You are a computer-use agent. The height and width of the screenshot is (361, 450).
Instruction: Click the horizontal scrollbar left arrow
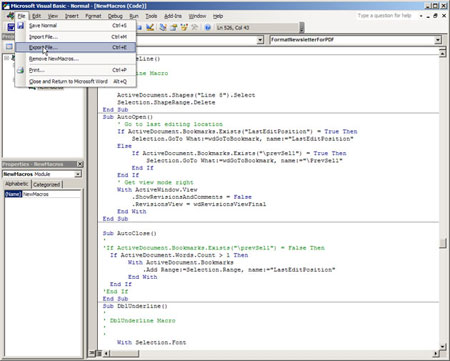(107, 353)
